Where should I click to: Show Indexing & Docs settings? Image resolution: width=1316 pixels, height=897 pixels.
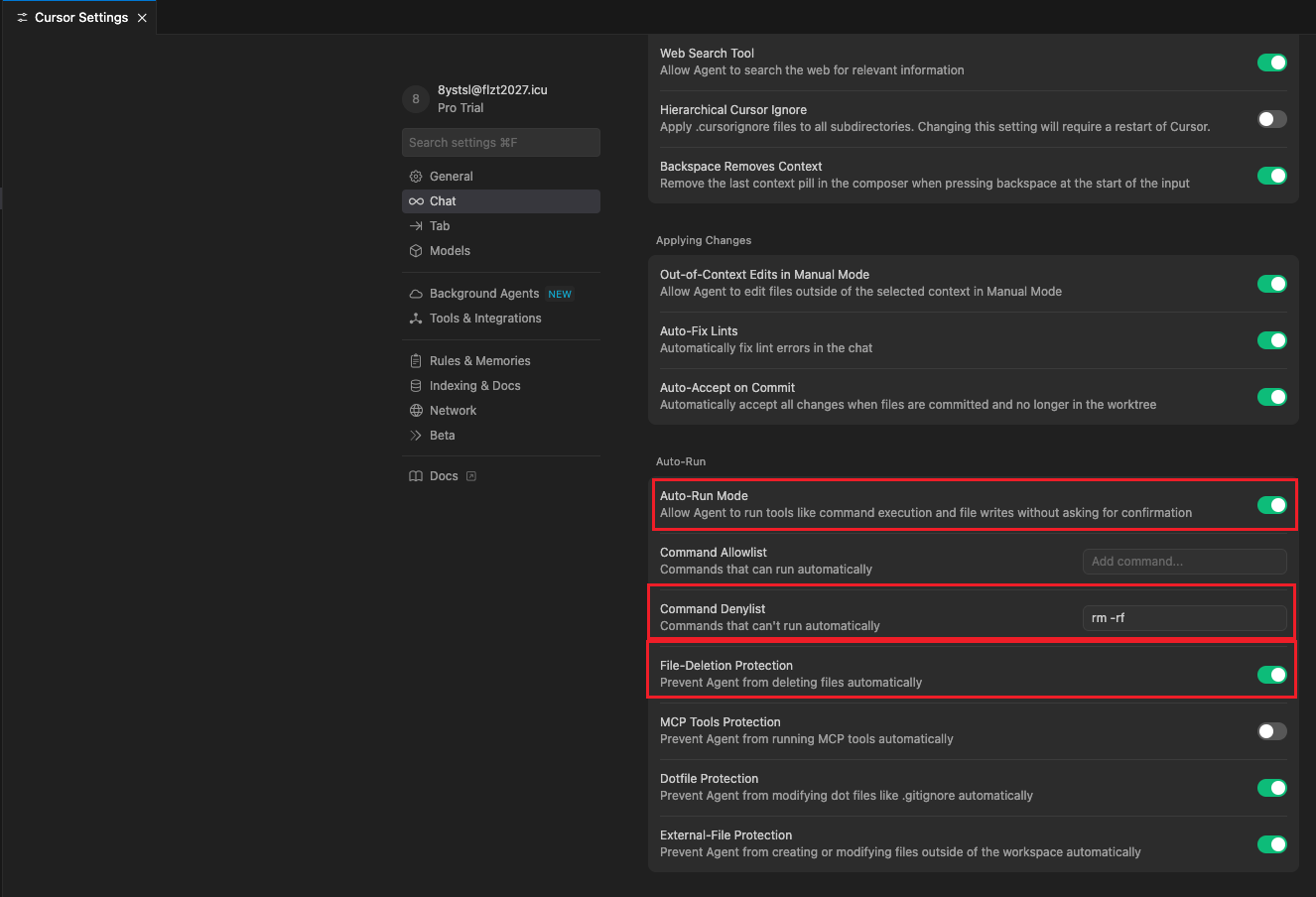tap(501, 386)
